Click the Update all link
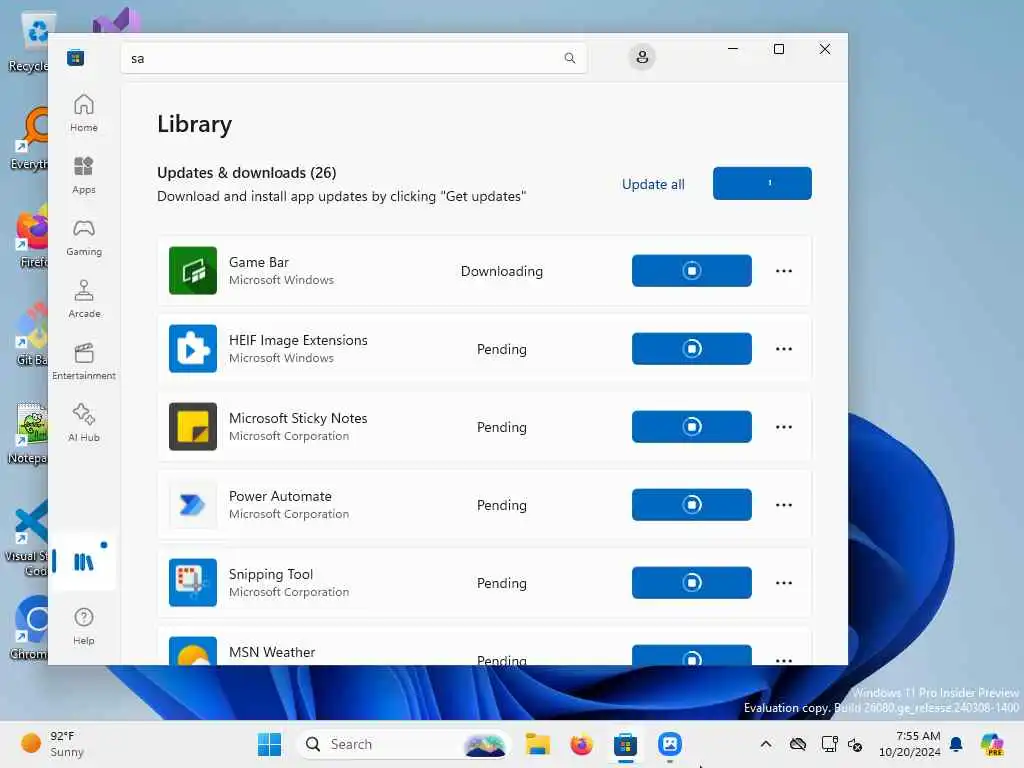The width and height of the screenshot is (1024, 768). (653, 184)
